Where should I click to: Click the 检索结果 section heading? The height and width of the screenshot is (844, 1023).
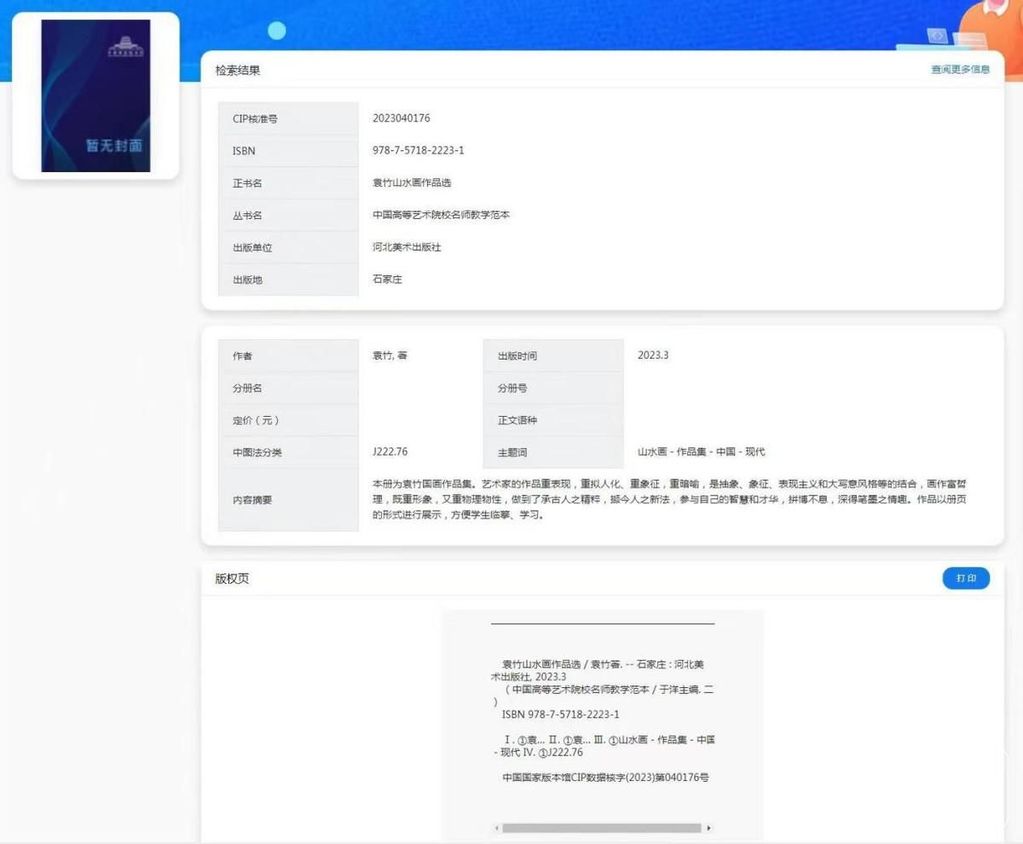[238, 71]
